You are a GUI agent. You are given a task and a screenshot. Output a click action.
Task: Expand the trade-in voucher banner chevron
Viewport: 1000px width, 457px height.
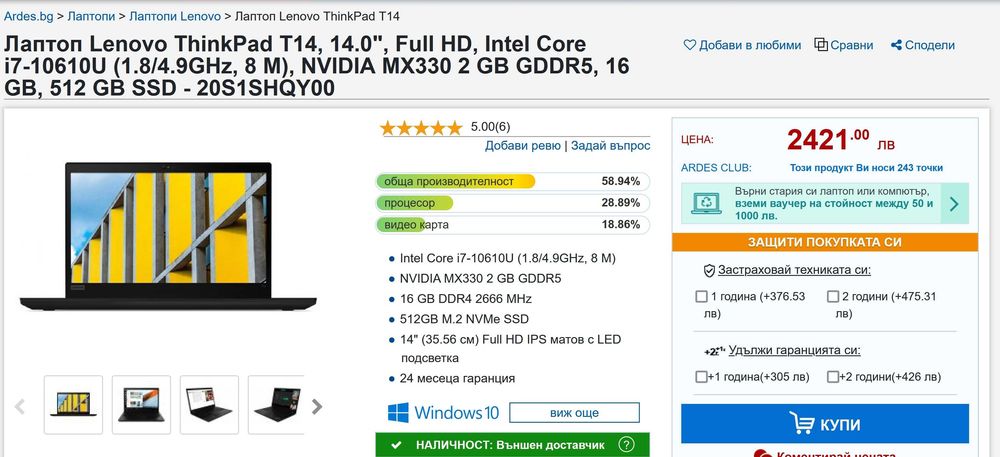(953, 204)
